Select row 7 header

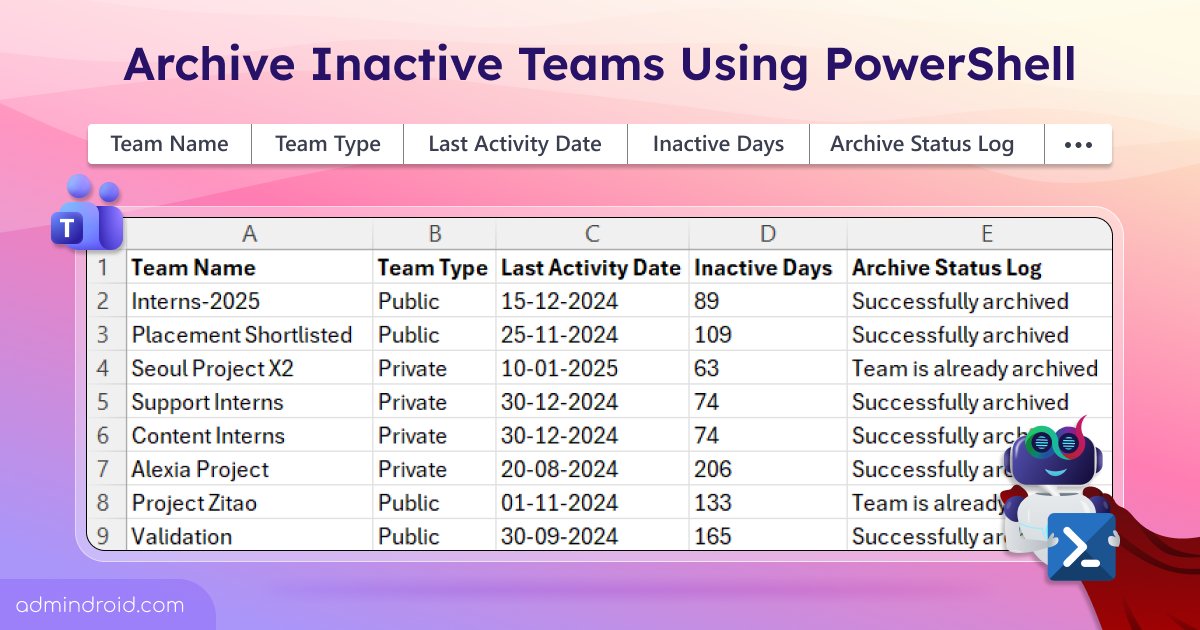103,469
